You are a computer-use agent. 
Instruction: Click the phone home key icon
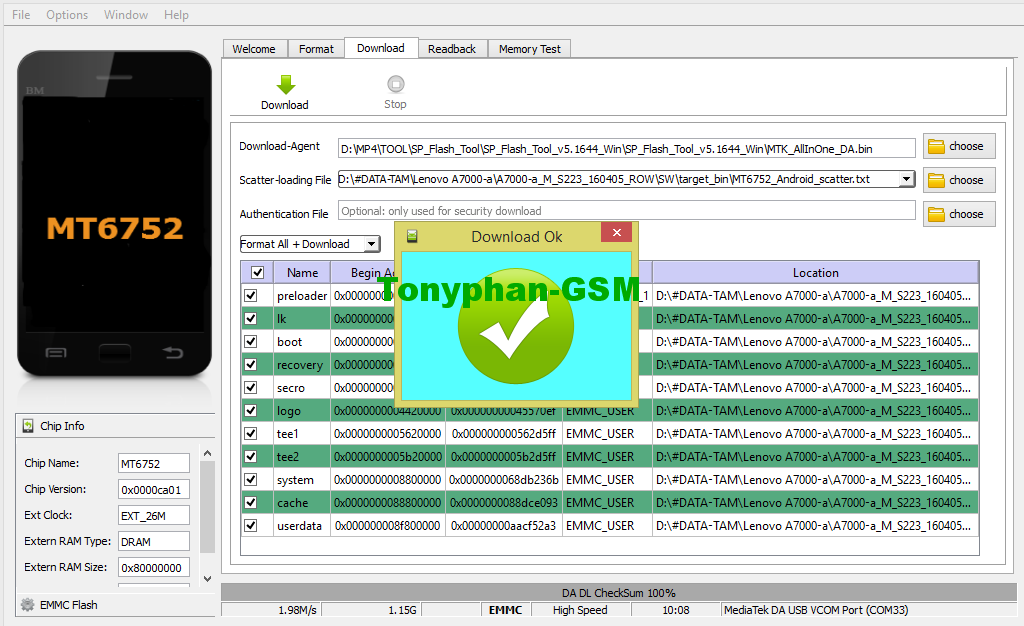pyautogui.click(x=114, y=353)
